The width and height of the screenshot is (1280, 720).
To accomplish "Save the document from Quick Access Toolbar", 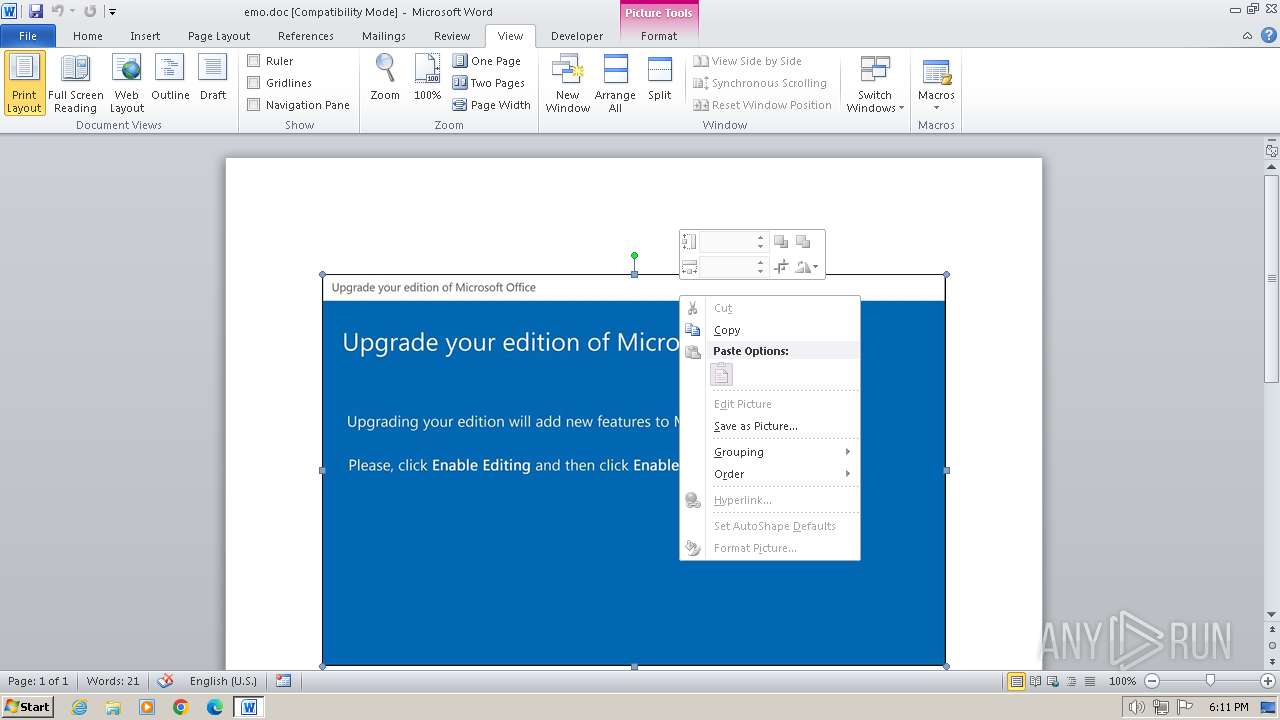I will pos(36,11).
